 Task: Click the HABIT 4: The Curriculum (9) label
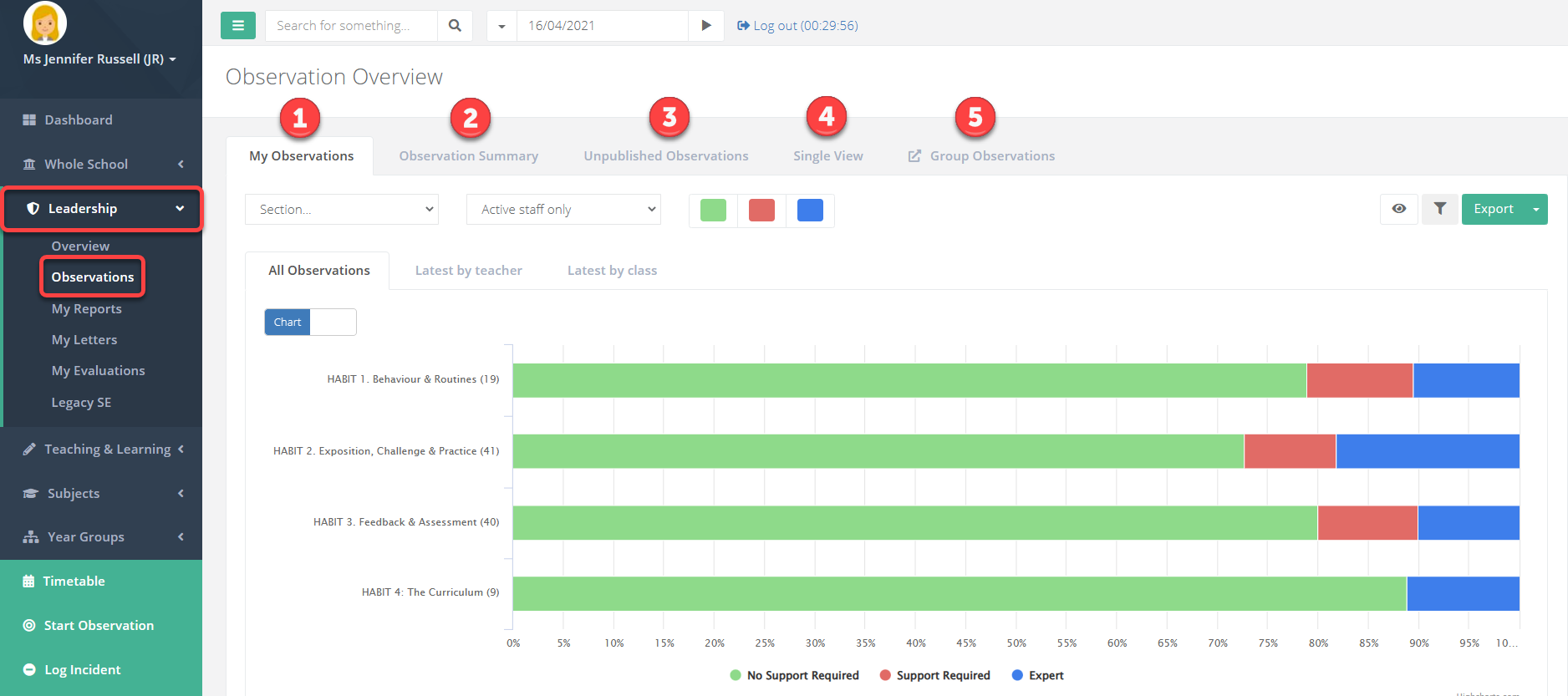point(430,592)
